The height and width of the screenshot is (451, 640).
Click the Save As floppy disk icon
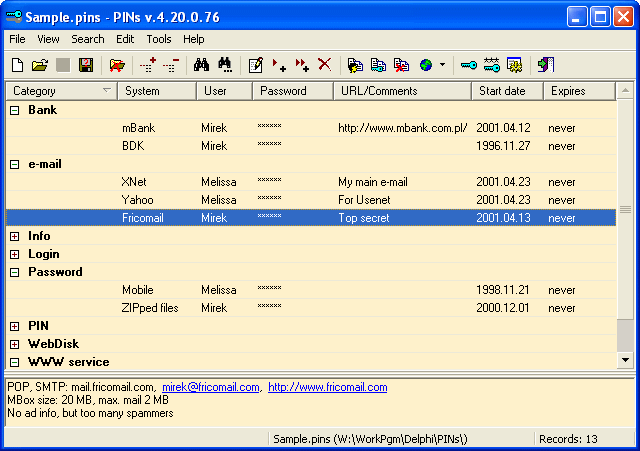[86, 65]
